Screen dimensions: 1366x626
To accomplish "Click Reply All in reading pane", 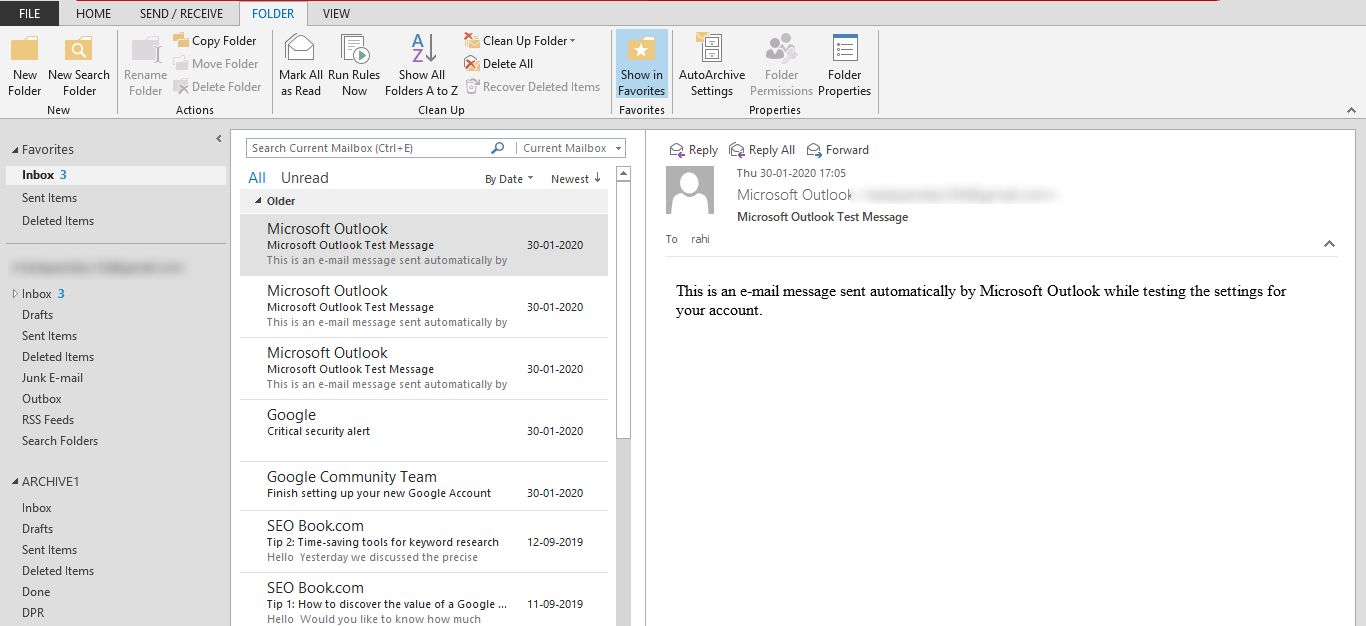I will (762, 150).
